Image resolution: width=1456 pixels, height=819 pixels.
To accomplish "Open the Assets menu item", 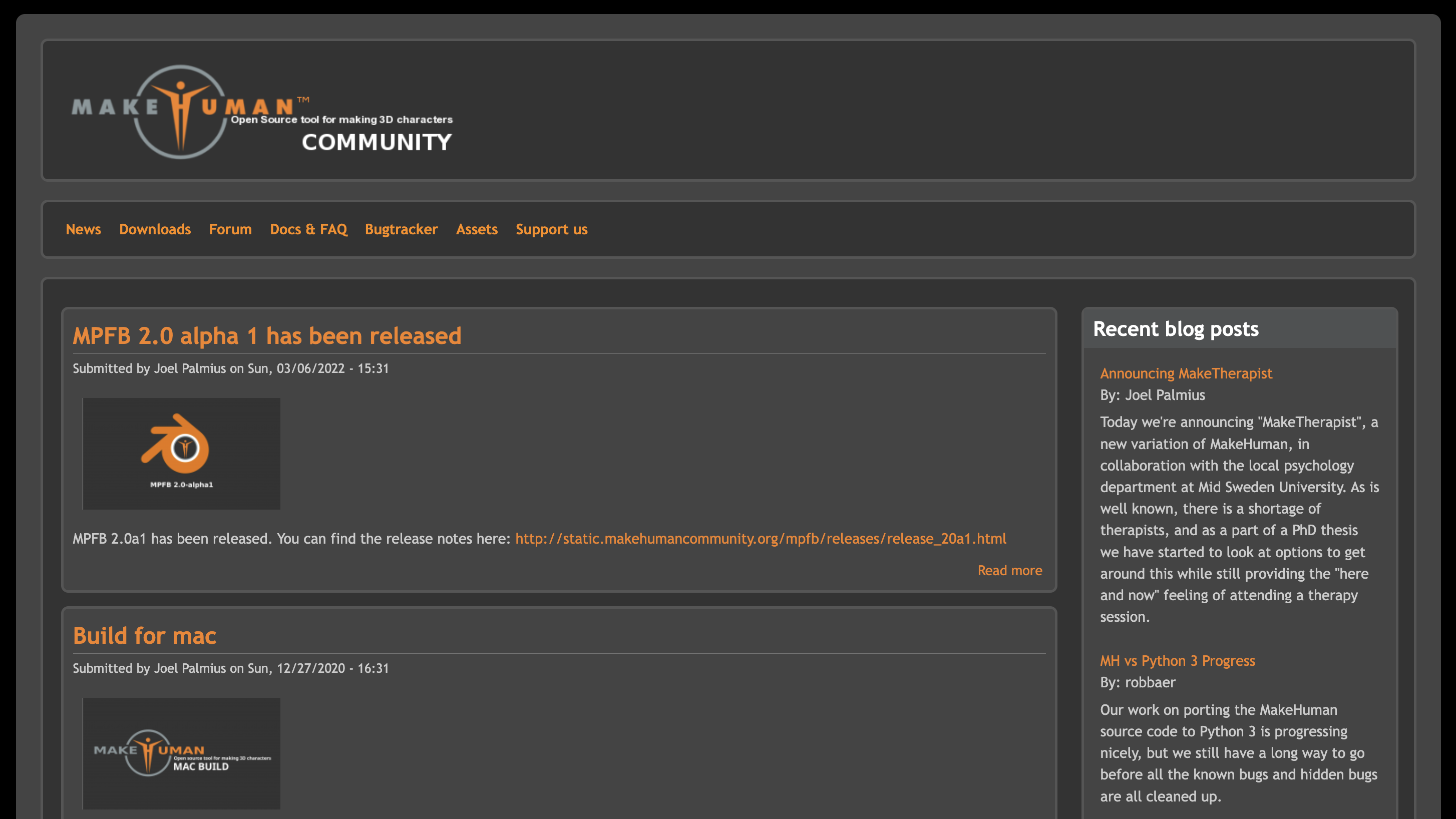I will [x=477, y=229].
